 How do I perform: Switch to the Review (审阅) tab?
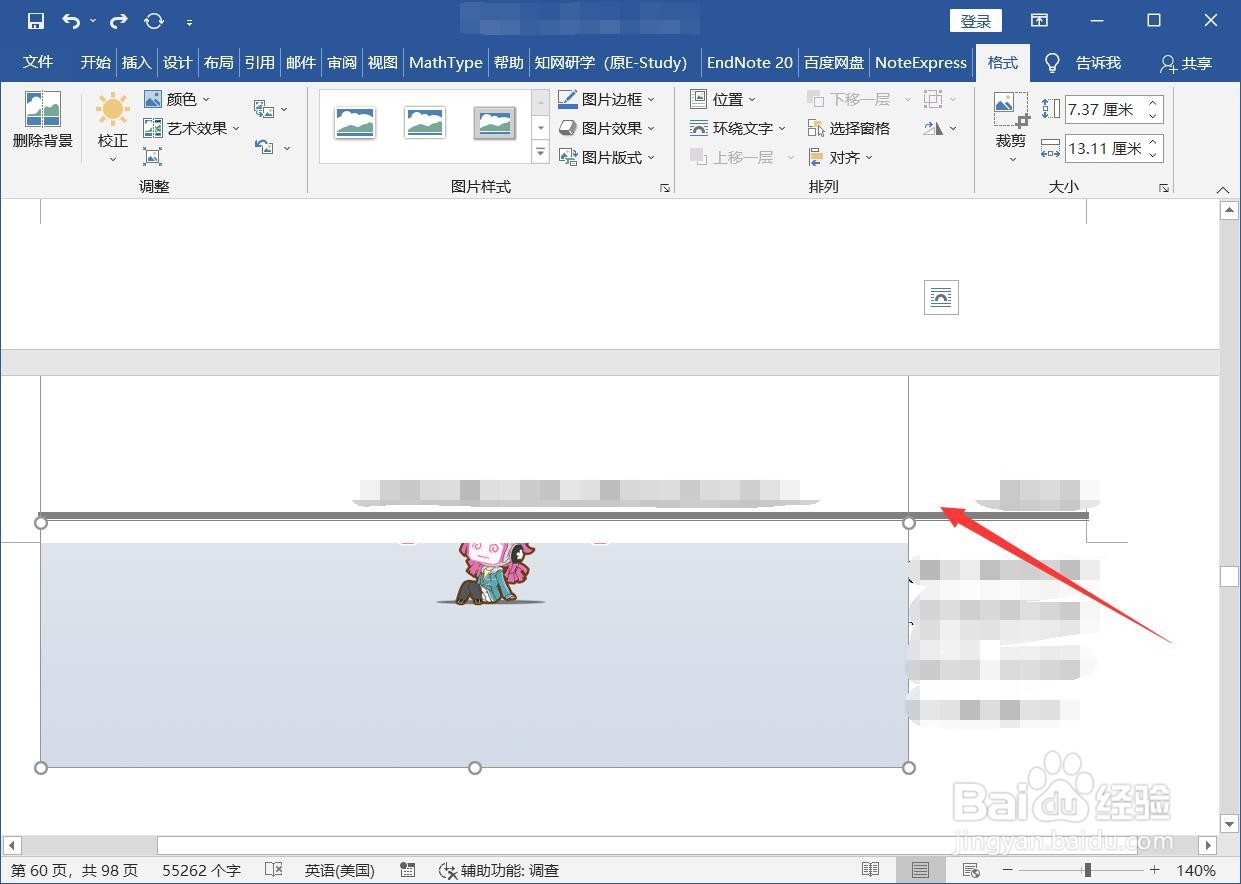click(x=342, y=62)
